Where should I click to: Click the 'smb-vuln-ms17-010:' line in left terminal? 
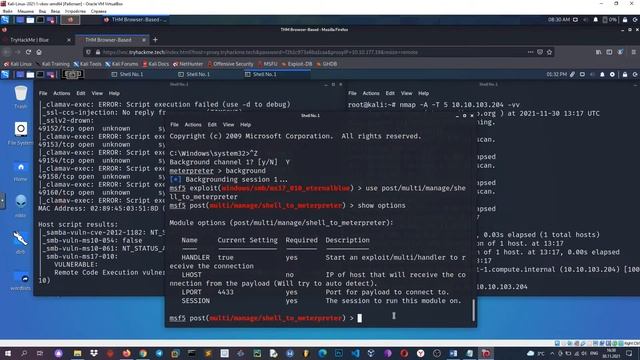point(82,257)
